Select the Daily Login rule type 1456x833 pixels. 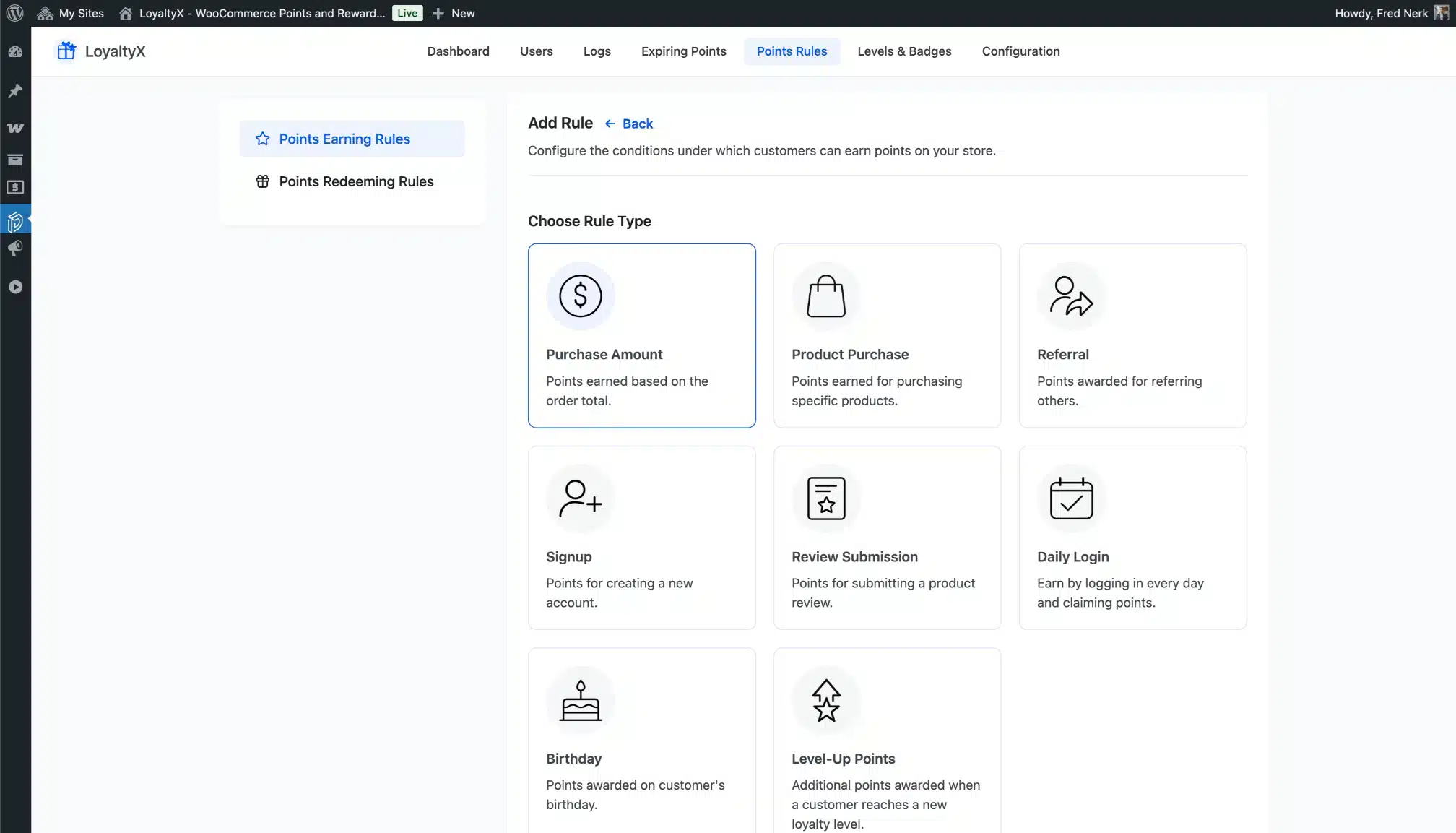[x=1132, y=538]
